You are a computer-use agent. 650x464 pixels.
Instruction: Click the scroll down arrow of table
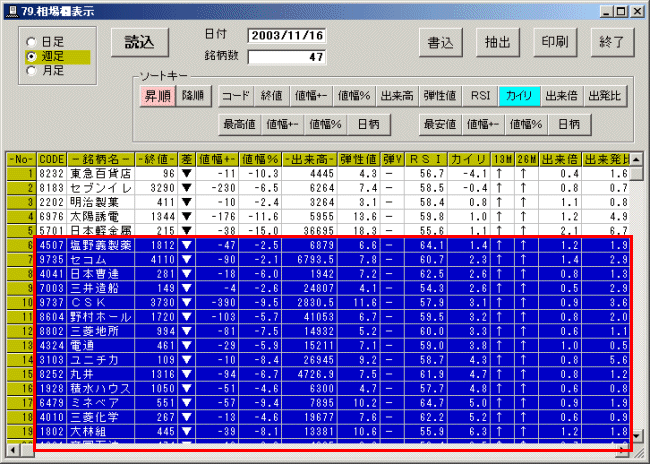(636, 436)
